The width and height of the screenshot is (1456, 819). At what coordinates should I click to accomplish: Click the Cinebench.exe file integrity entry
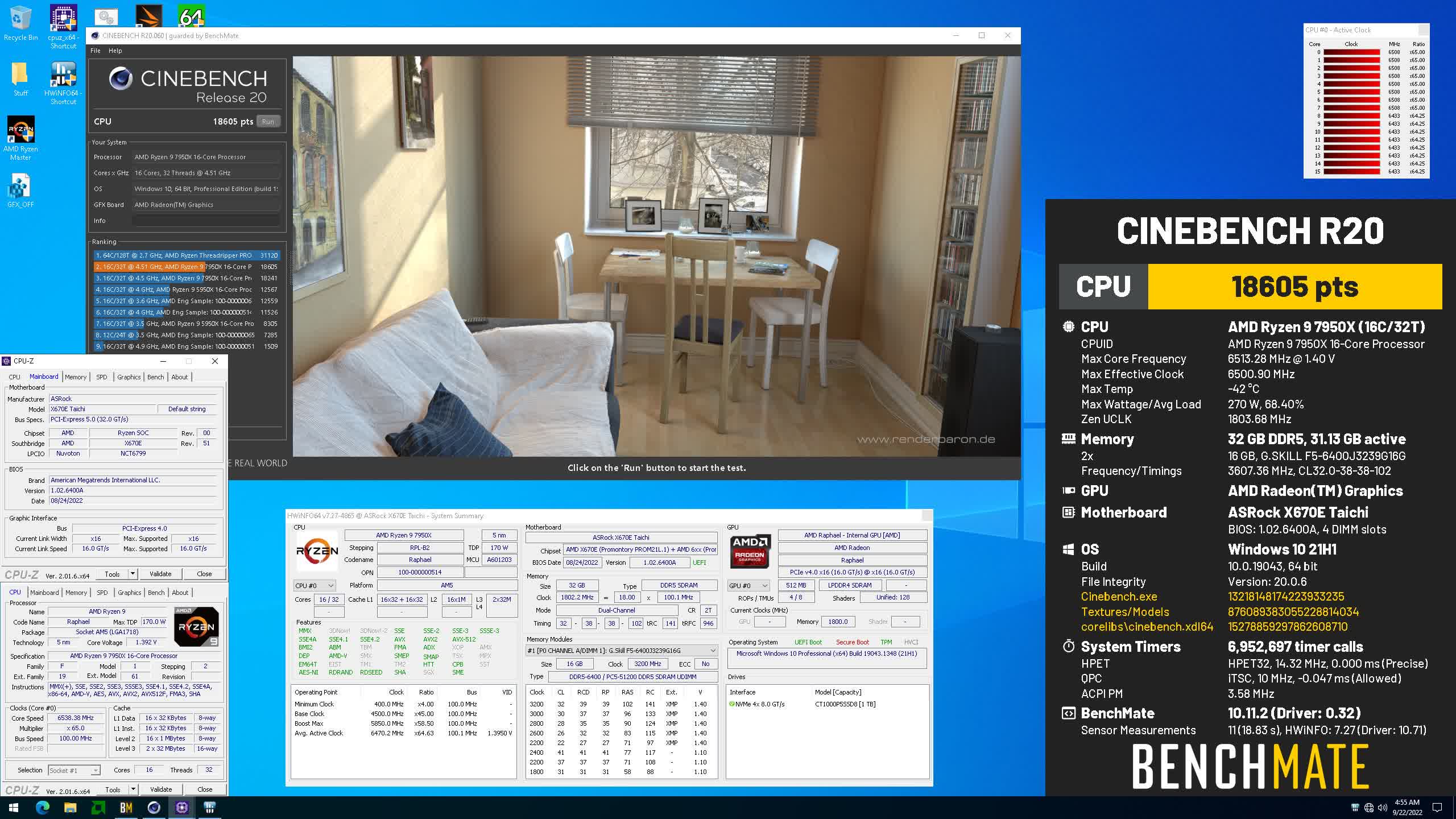(x=1119, y=597)
